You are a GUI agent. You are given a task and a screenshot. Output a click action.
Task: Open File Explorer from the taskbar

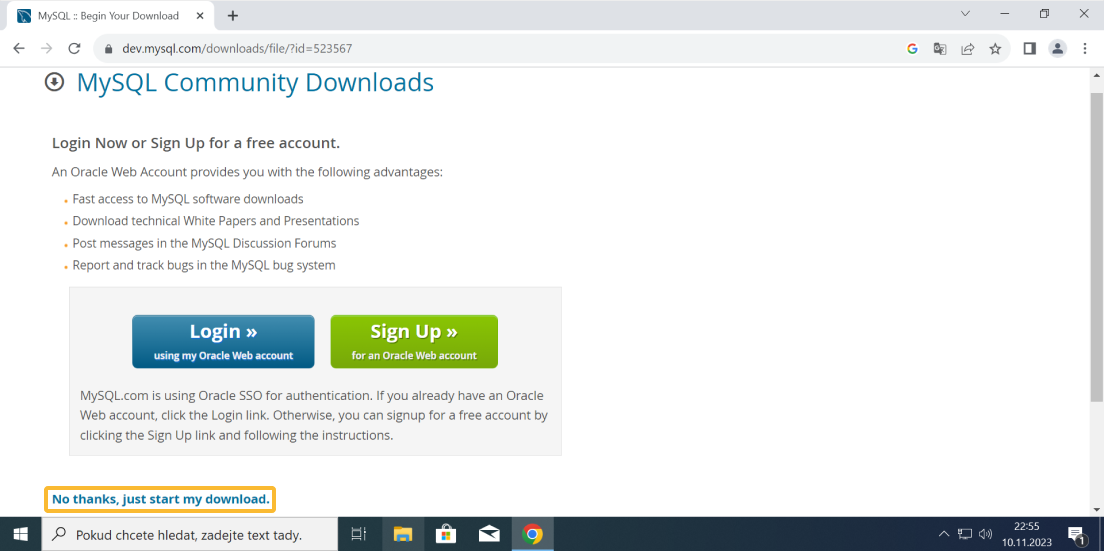[x=402, y=534]
